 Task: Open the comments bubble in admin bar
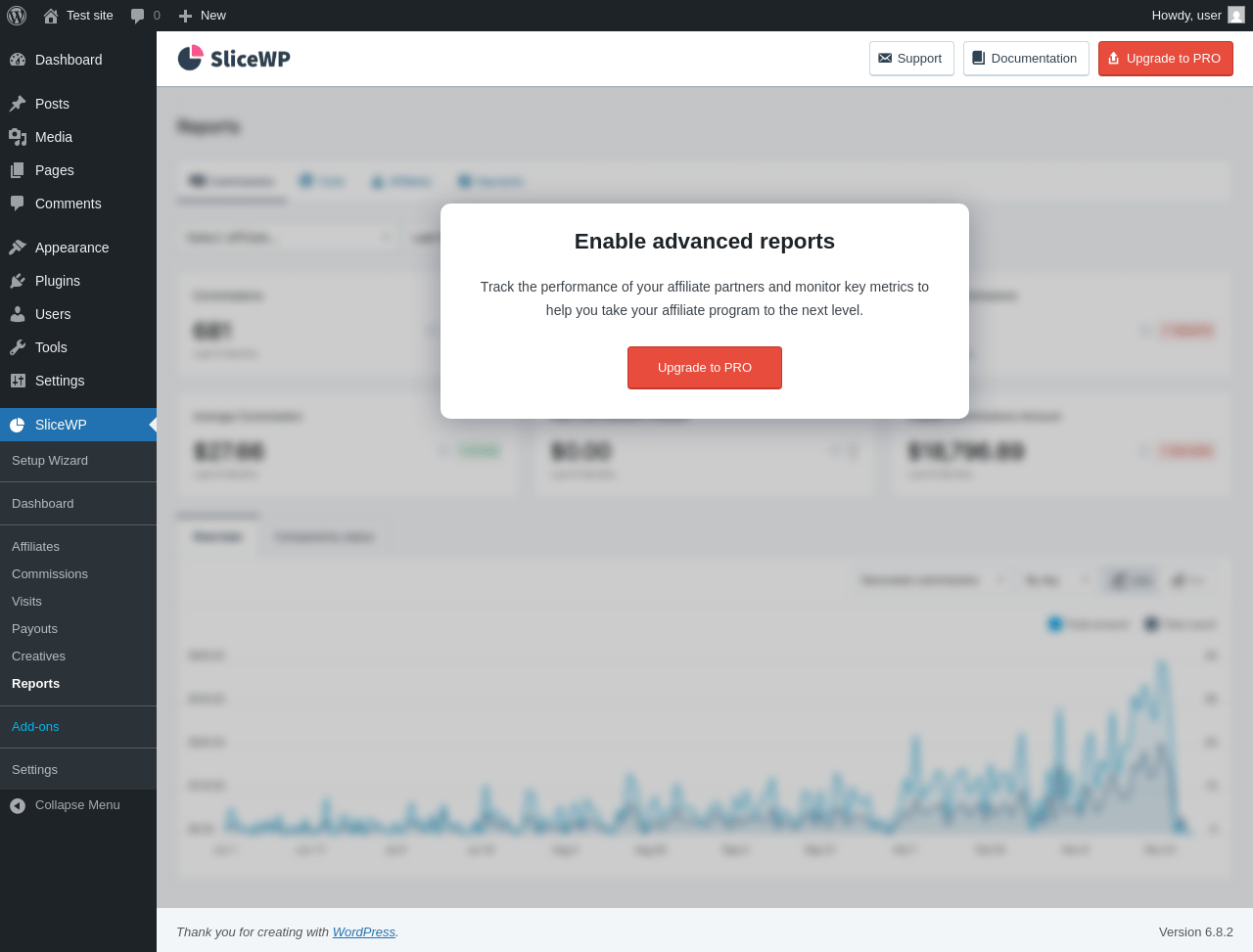tap(138, 16)
